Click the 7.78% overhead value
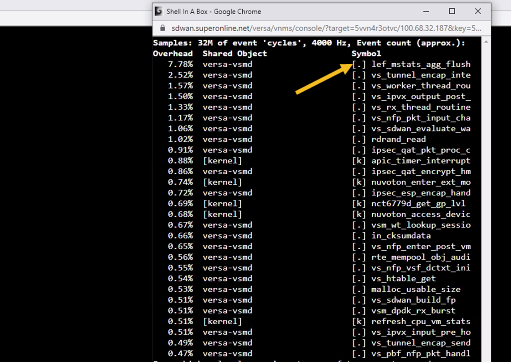The height and width of the screenshot is (362, 511). click(x=180, y=64)
